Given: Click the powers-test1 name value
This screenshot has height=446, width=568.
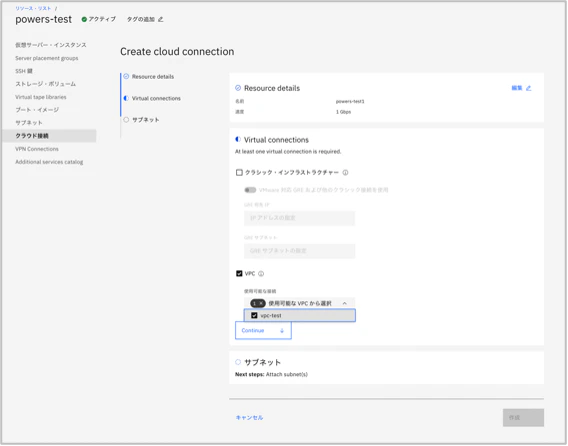Looking at the screenshot, I should [x=350, y=101].
